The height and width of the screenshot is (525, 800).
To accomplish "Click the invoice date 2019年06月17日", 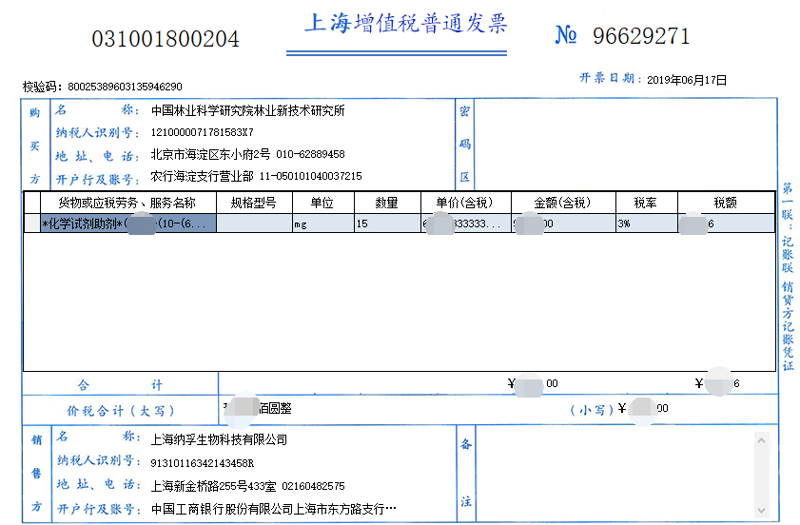I will 687,81.
